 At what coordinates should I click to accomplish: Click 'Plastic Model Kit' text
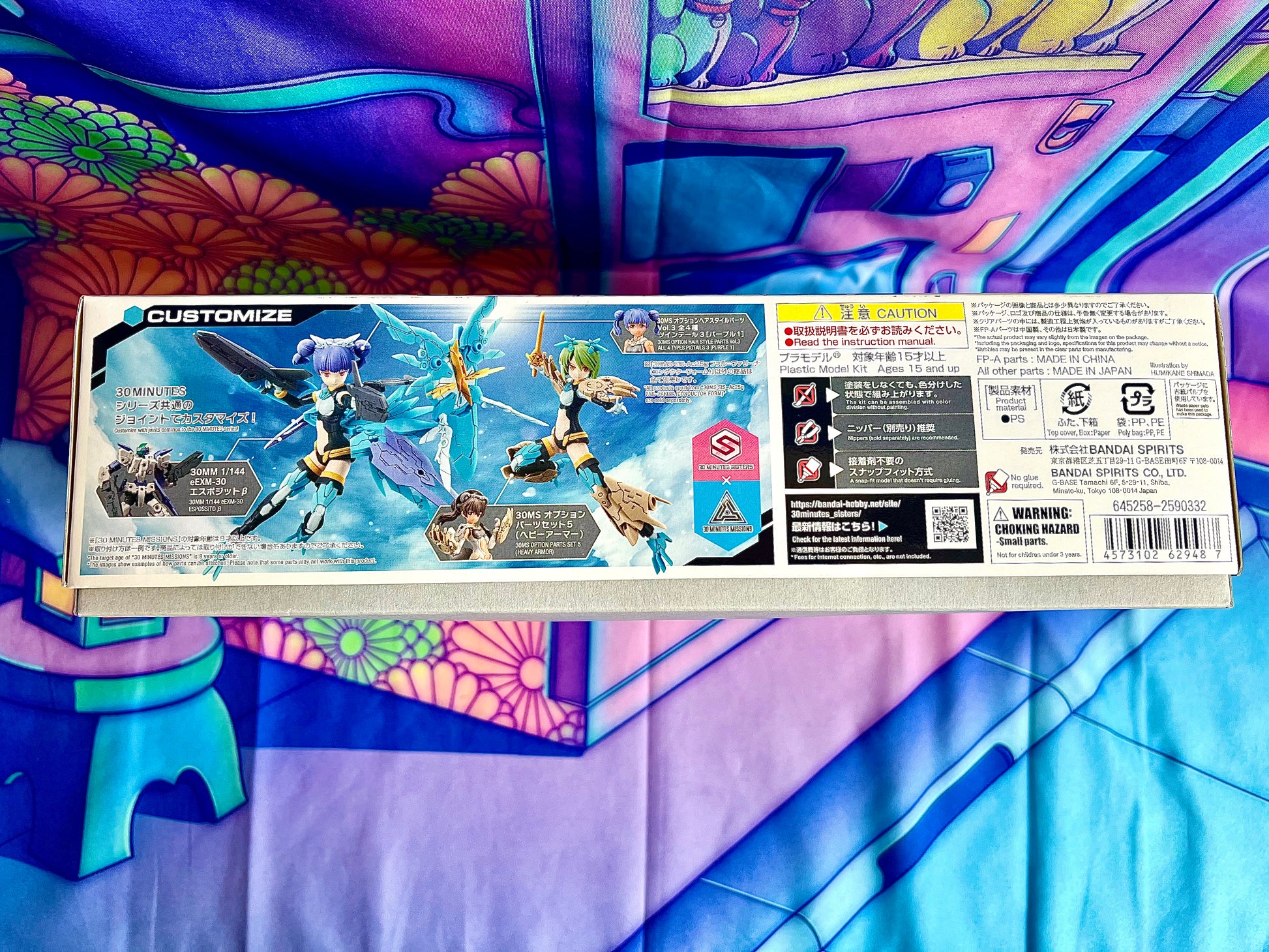click(x=824, y=369)
